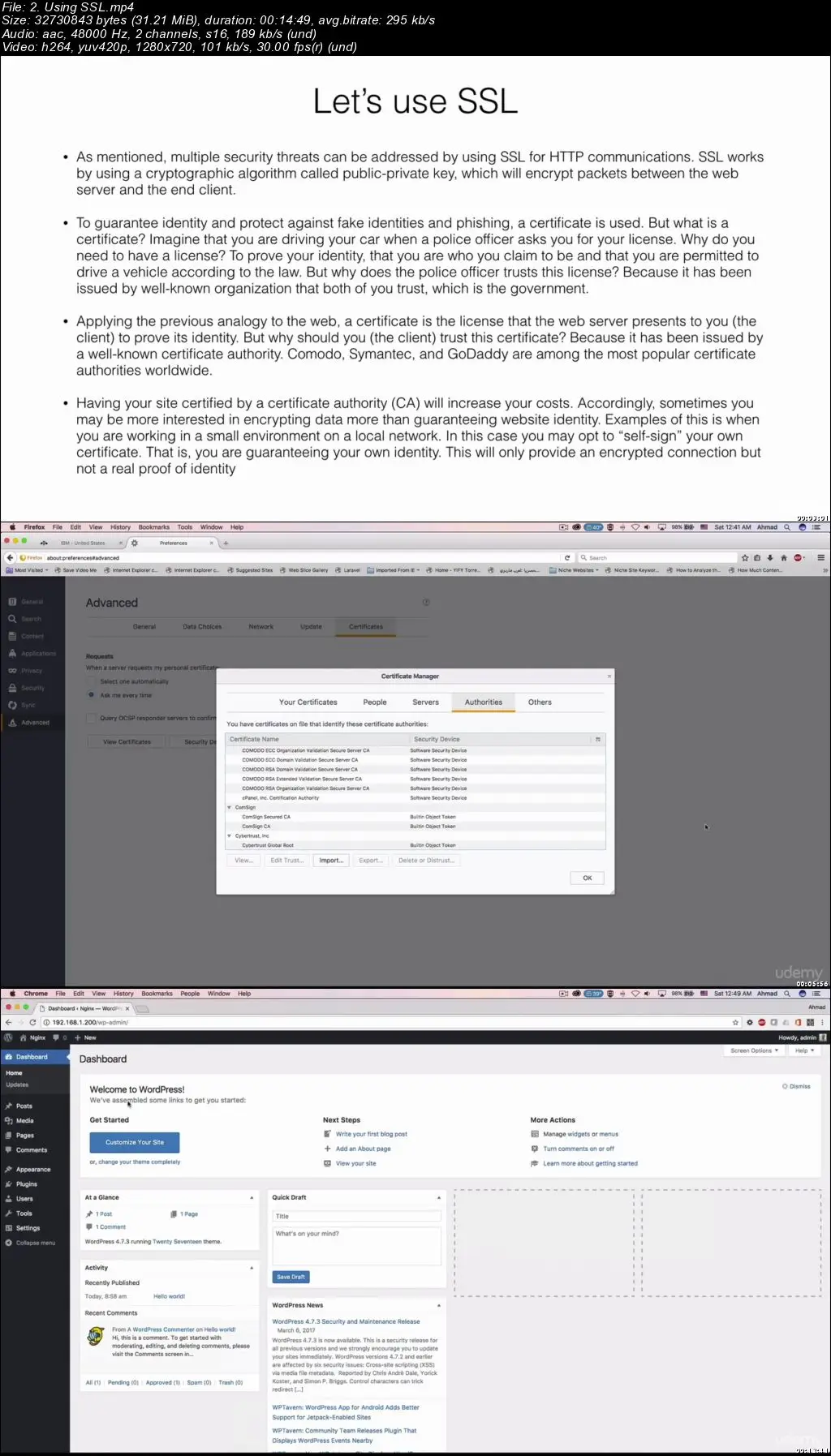Select the 'ComSign Secured CA' certificate row

415,818
